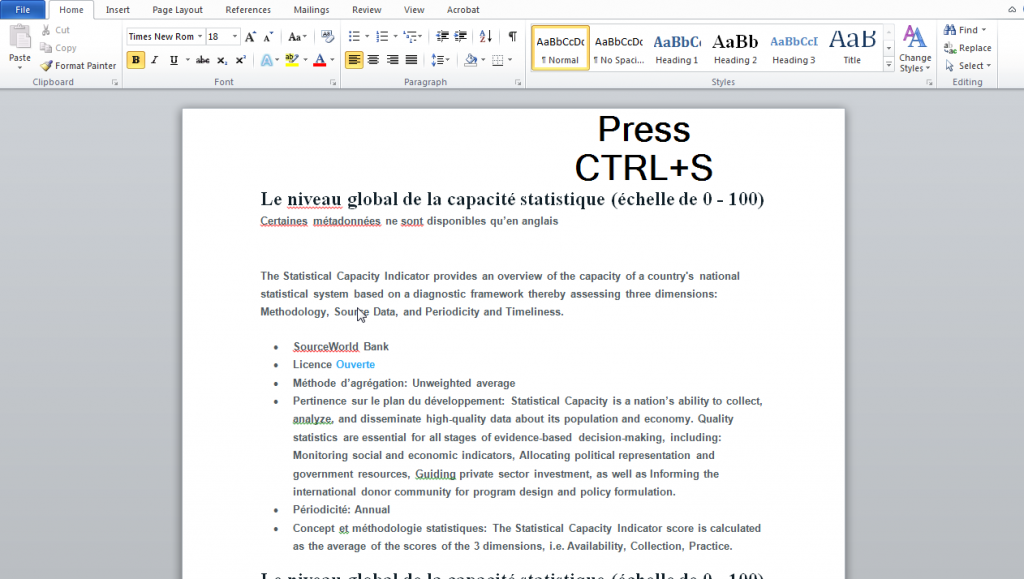Expand the Styles gallery More arrow

889,65
